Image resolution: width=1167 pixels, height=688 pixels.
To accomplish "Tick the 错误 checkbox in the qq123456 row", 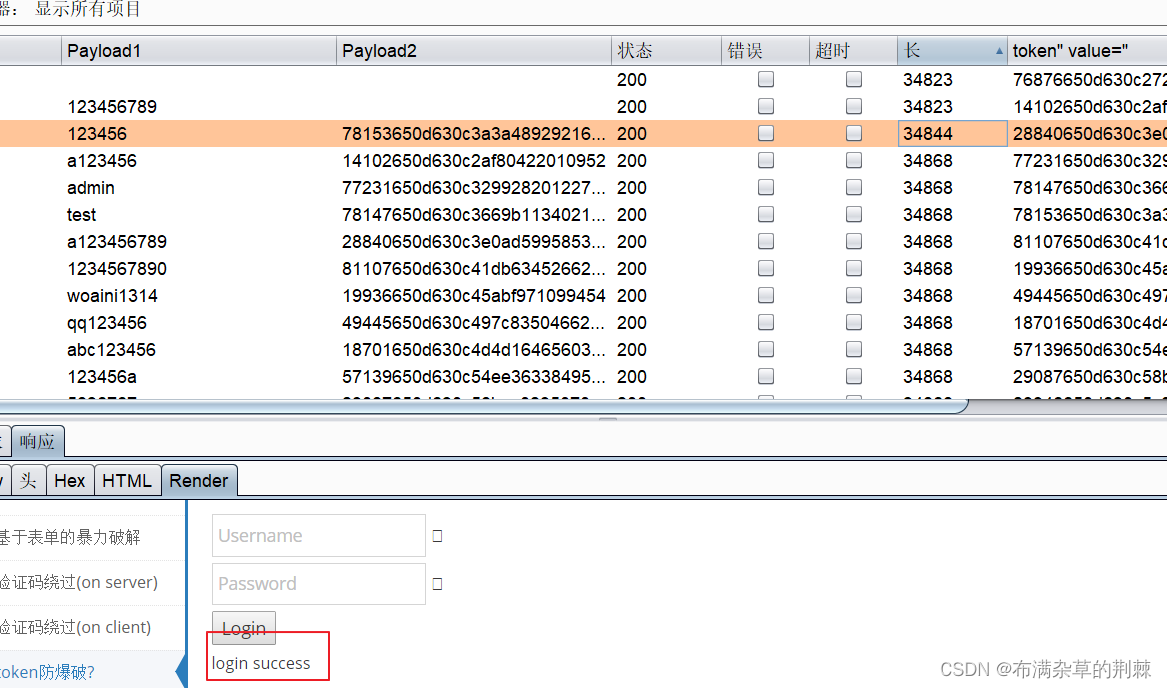I will point(765,322).
